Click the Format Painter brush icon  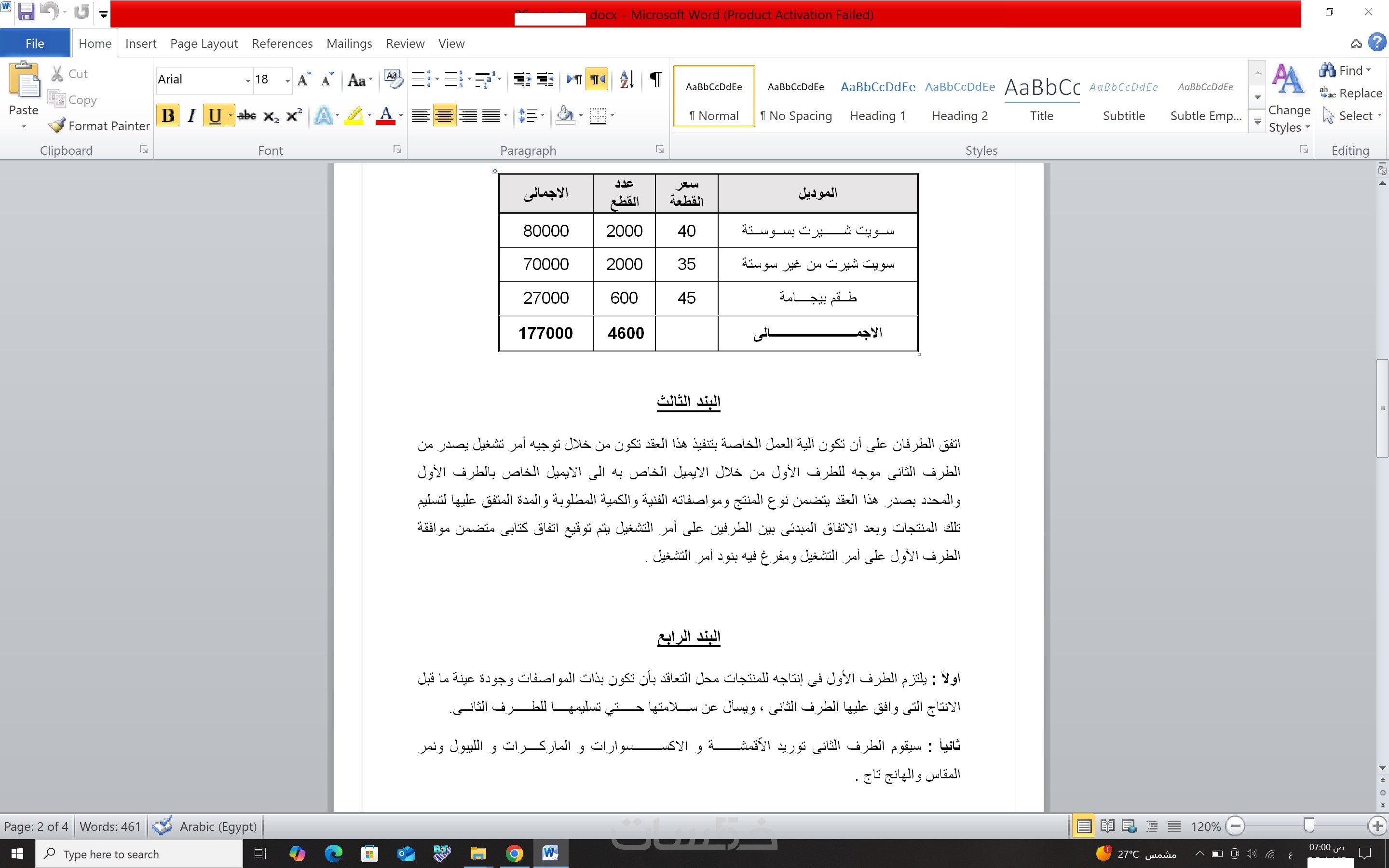point(57,126)
